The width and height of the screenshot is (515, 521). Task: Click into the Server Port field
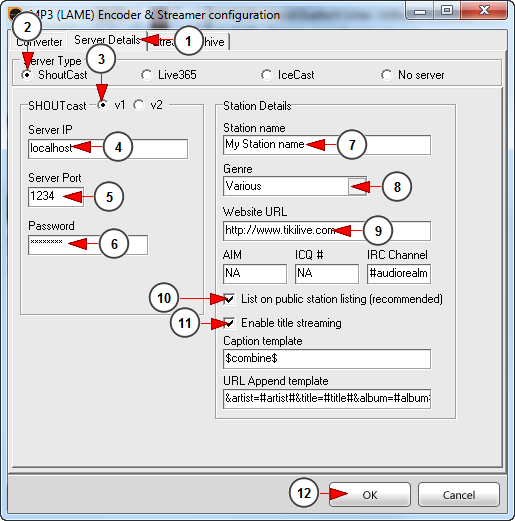(x=56, y=197)
